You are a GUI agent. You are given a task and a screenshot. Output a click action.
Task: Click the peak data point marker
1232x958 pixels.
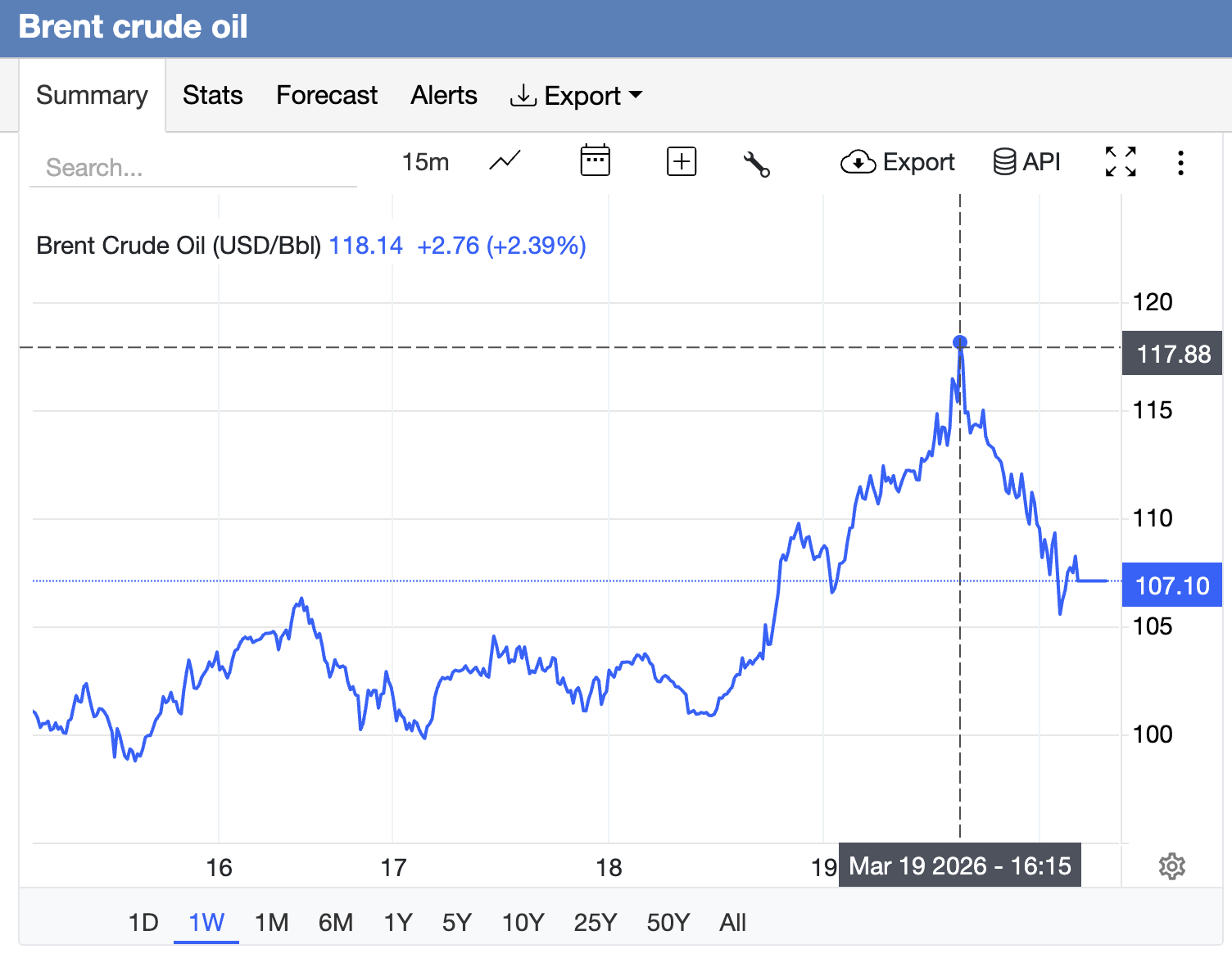960,342
